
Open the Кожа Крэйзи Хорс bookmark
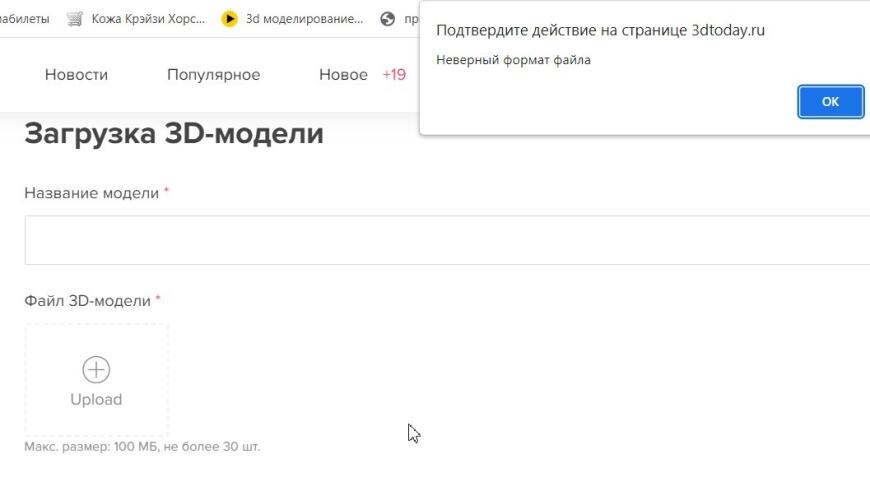147,18
